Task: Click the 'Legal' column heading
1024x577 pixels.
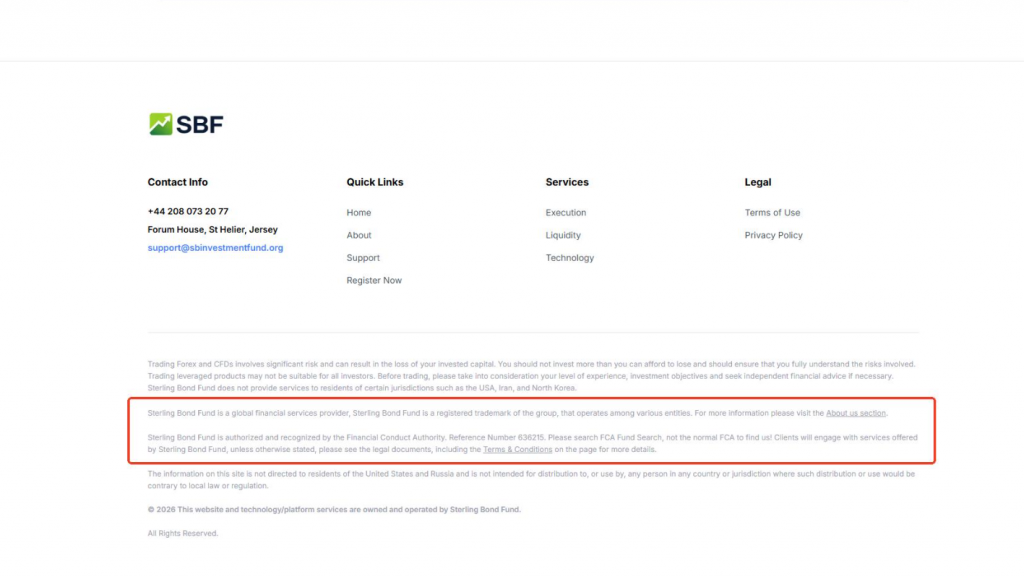Action: pos(758,182)
